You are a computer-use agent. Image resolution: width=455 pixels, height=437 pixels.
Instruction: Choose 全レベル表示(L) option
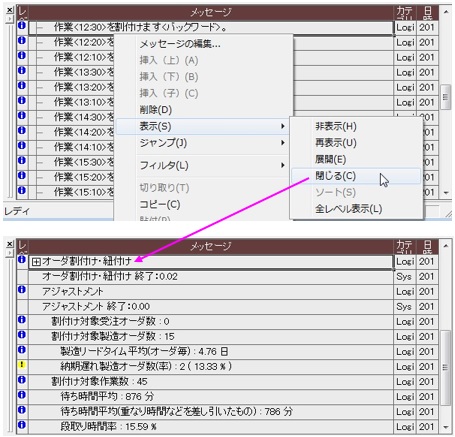point(348,209)
